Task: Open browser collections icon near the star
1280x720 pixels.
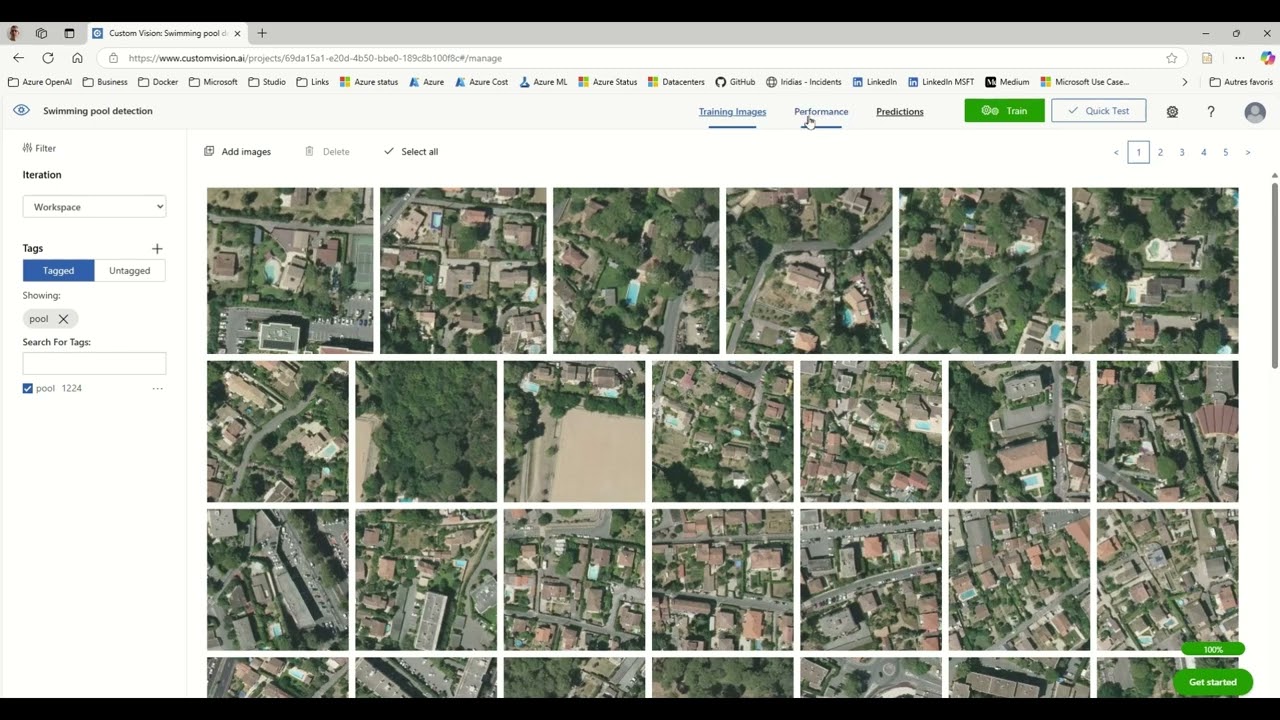Action: click(x=1207, y=58)
